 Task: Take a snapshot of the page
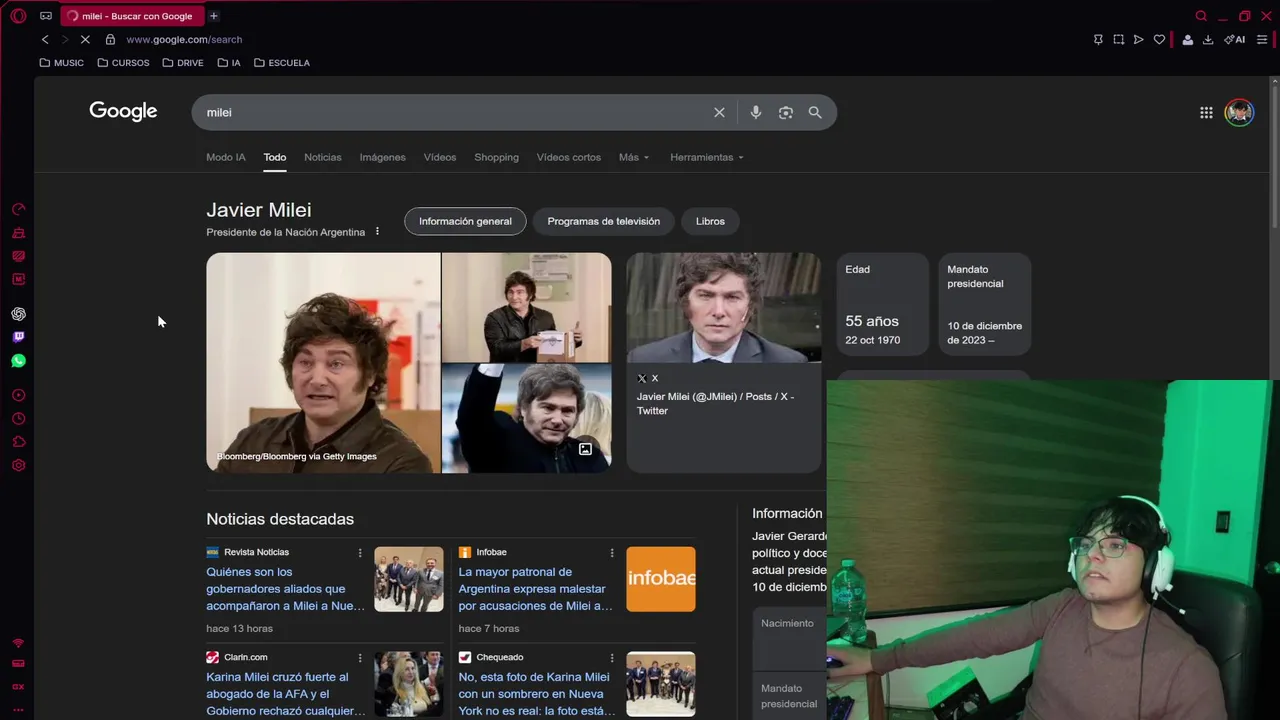pos(1118,39)
